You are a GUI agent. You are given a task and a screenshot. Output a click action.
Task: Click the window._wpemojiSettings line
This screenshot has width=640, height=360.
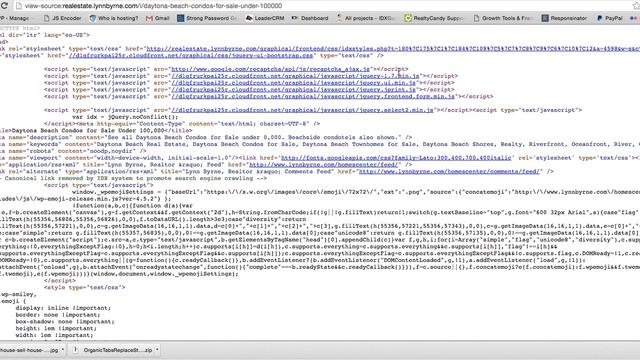click(x=356, y=192)
